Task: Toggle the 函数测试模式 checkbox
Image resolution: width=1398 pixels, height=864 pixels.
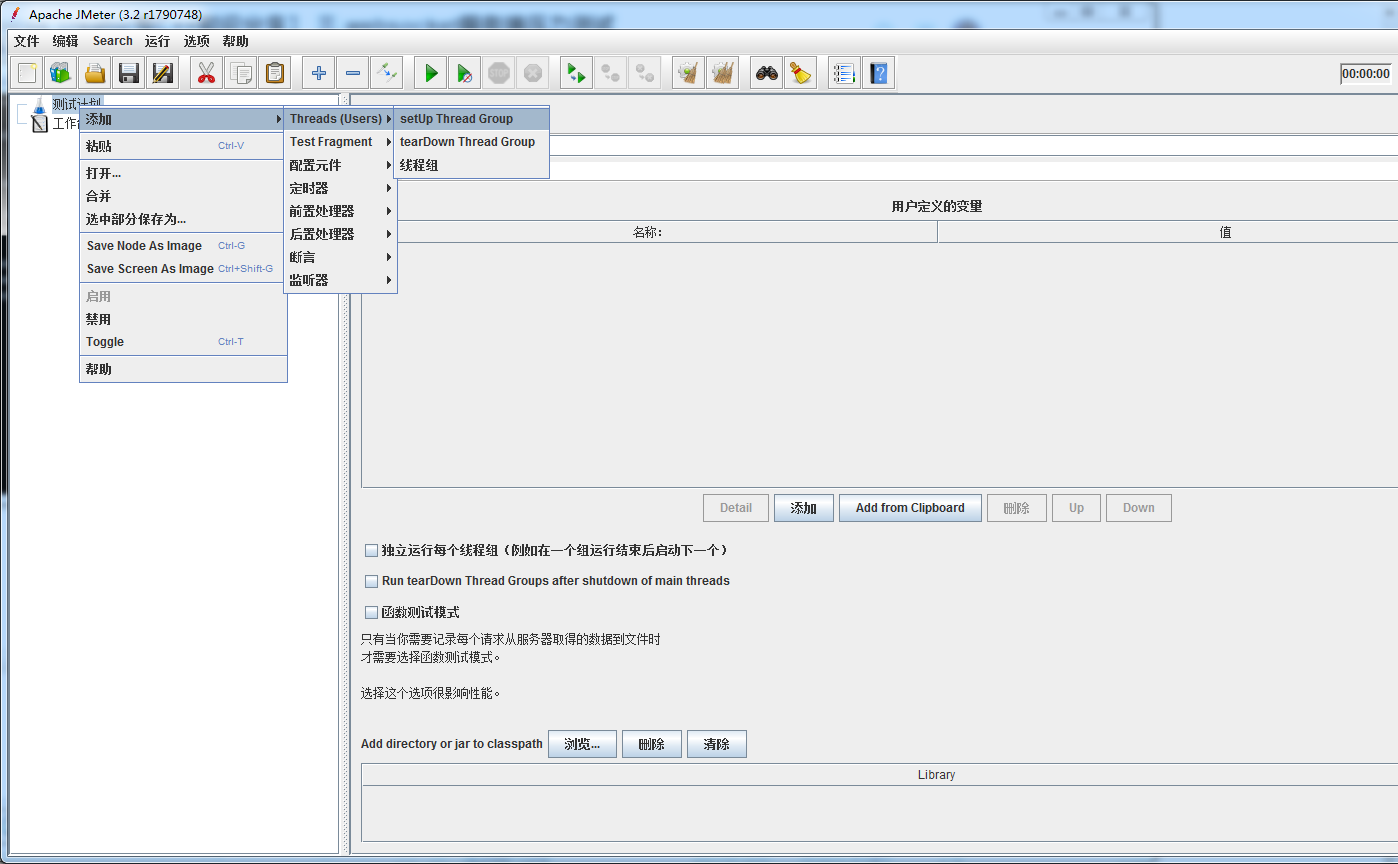Action: coord(372,612)
